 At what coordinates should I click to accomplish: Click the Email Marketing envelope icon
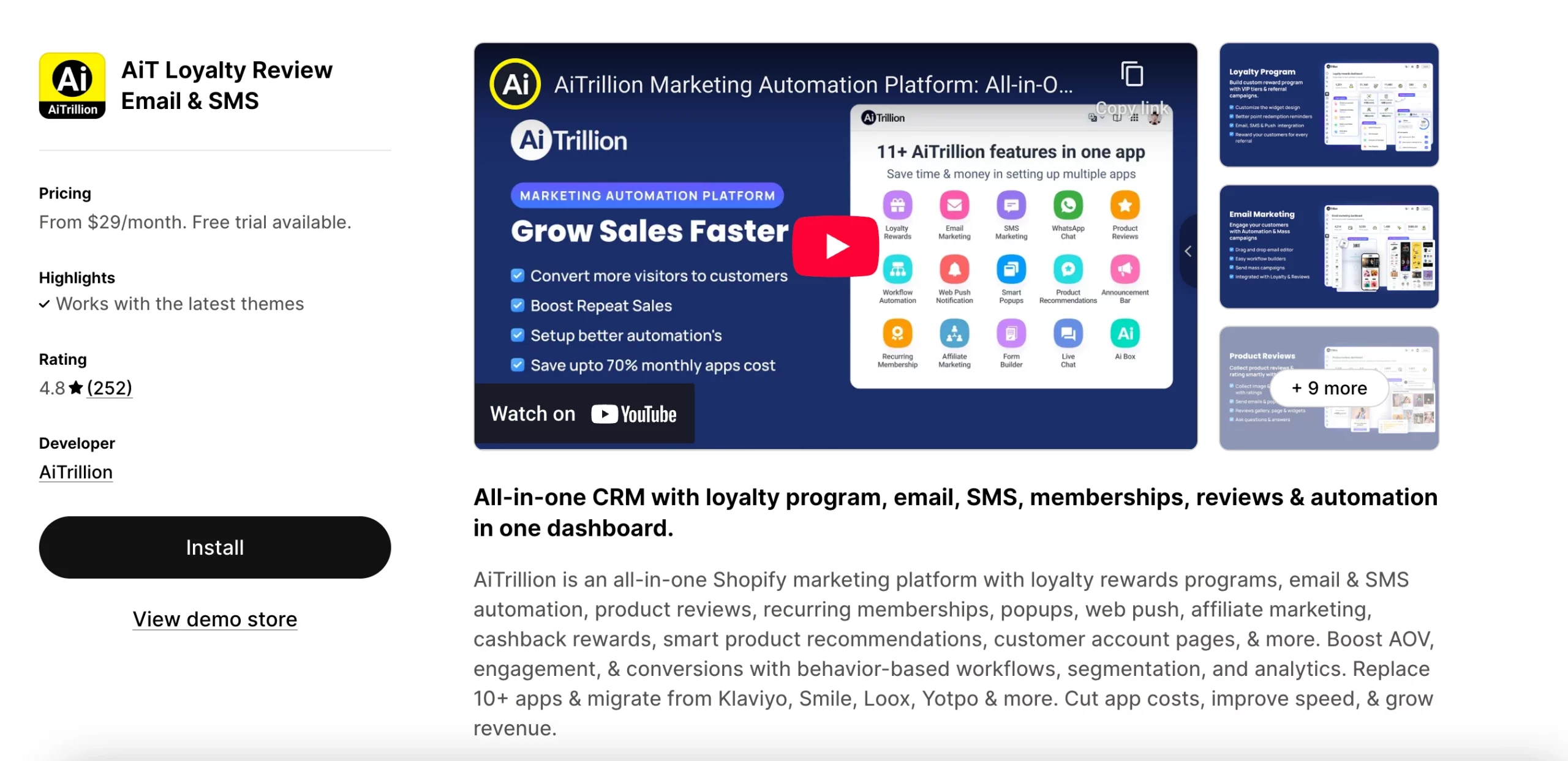tap(954, 206)
